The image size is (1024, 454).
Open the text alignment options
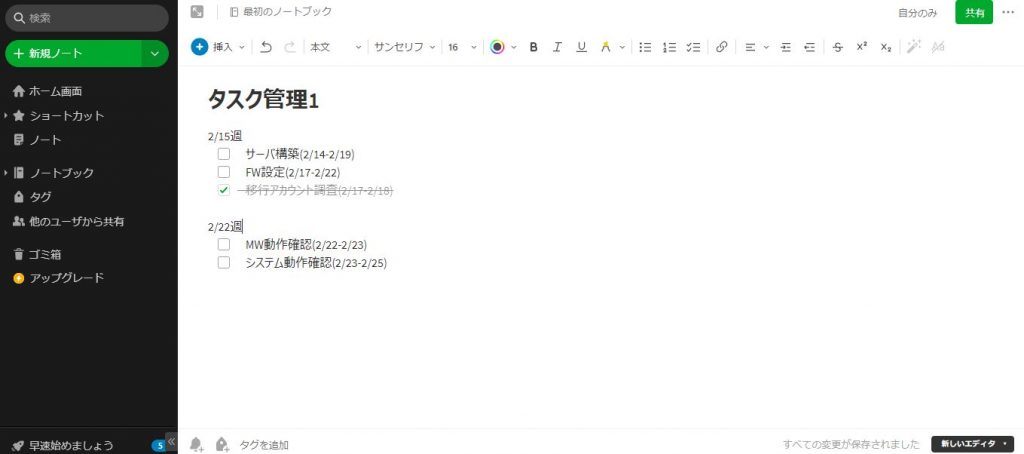[750, 47]
